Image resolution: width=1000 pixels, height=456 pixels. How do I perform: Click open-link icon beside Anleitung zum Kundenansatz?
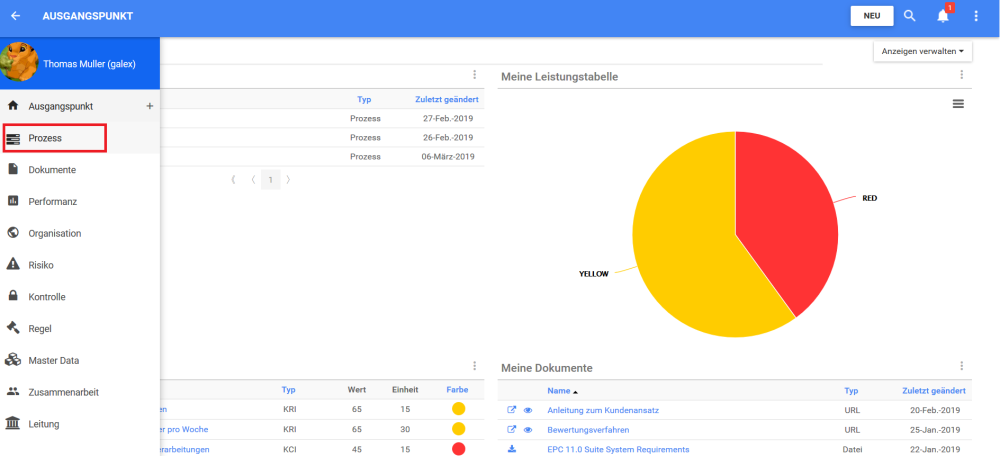(x=512, y=410)
